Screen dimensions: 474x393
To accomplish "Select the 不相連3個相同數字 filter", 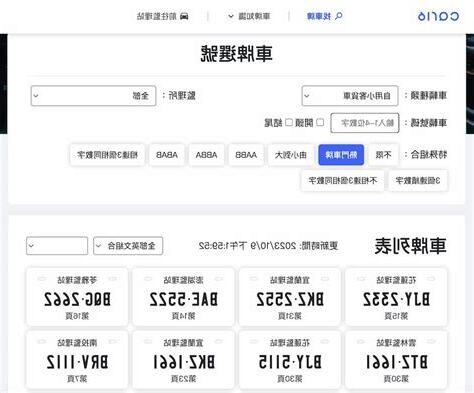I will coord(343,180).
